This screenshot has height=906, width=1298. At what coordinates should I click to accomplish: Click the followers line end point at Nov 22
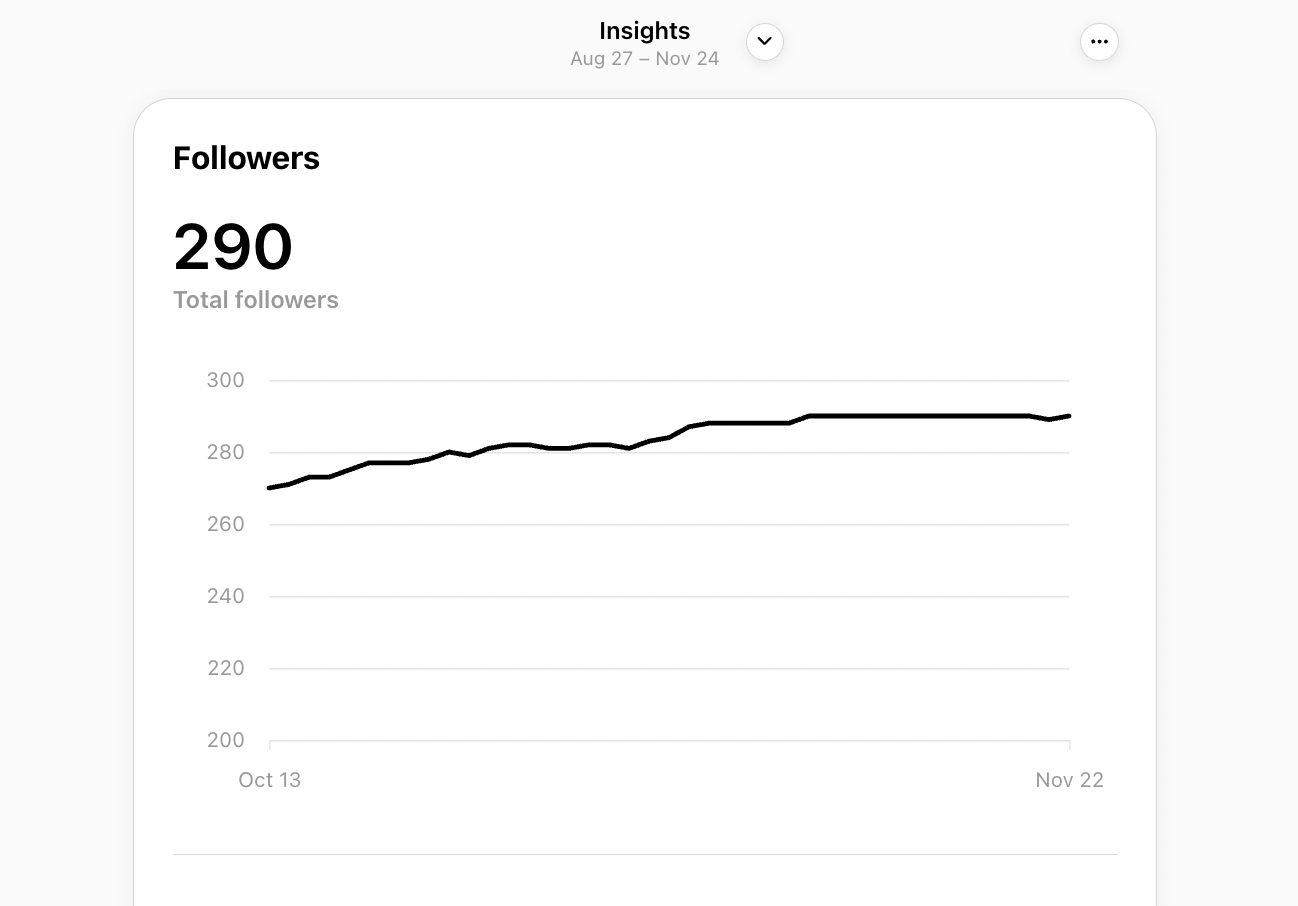click(x=1069, y=416)
